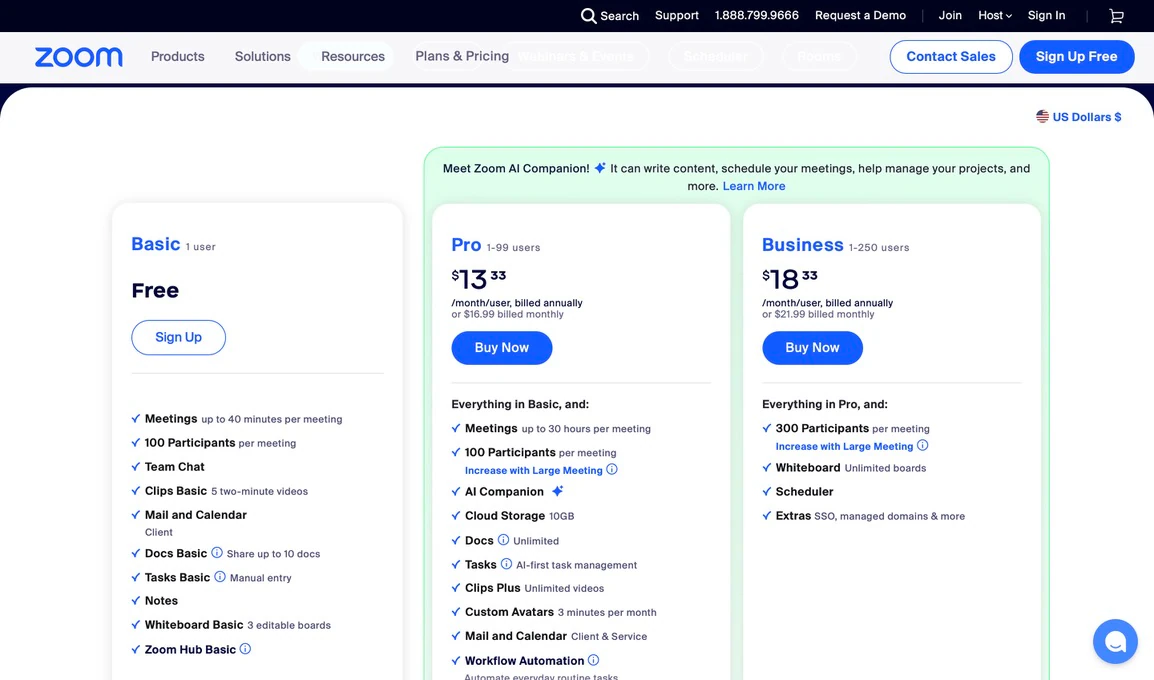
Task: Click the Whiteboard Basic feature
Action: click(238, 625)
